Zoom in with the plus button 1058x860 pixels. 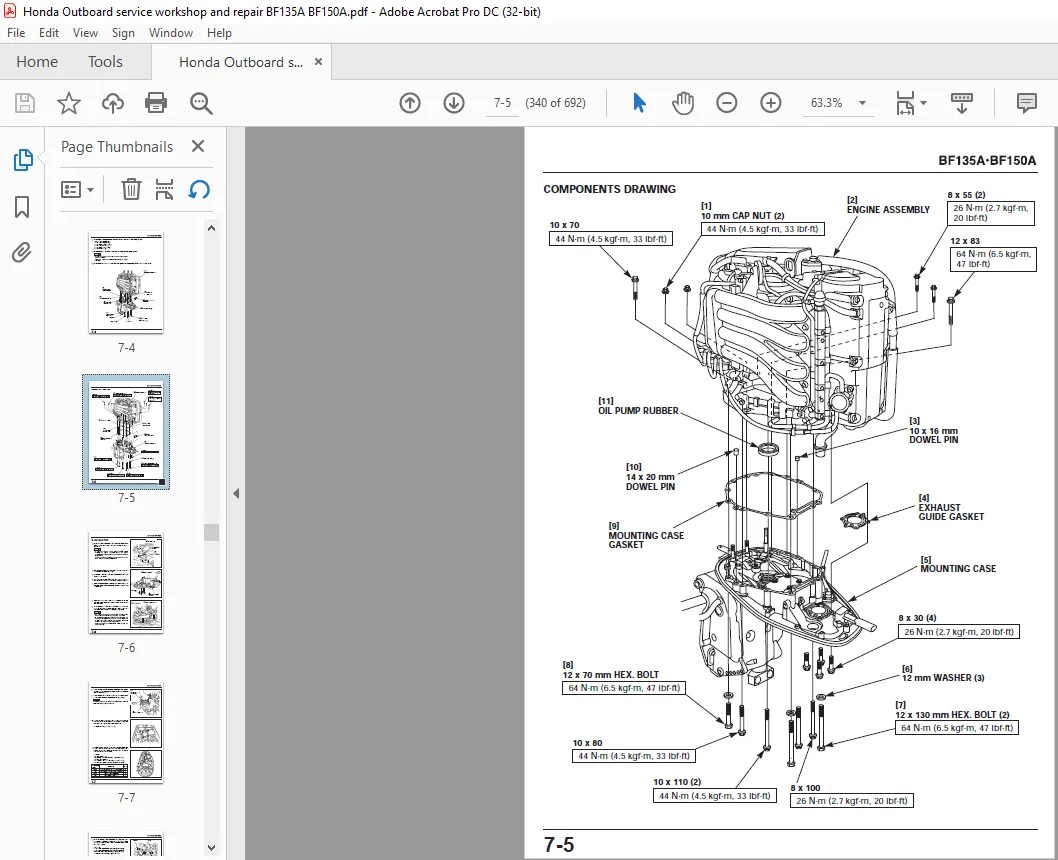pos(771,103)
